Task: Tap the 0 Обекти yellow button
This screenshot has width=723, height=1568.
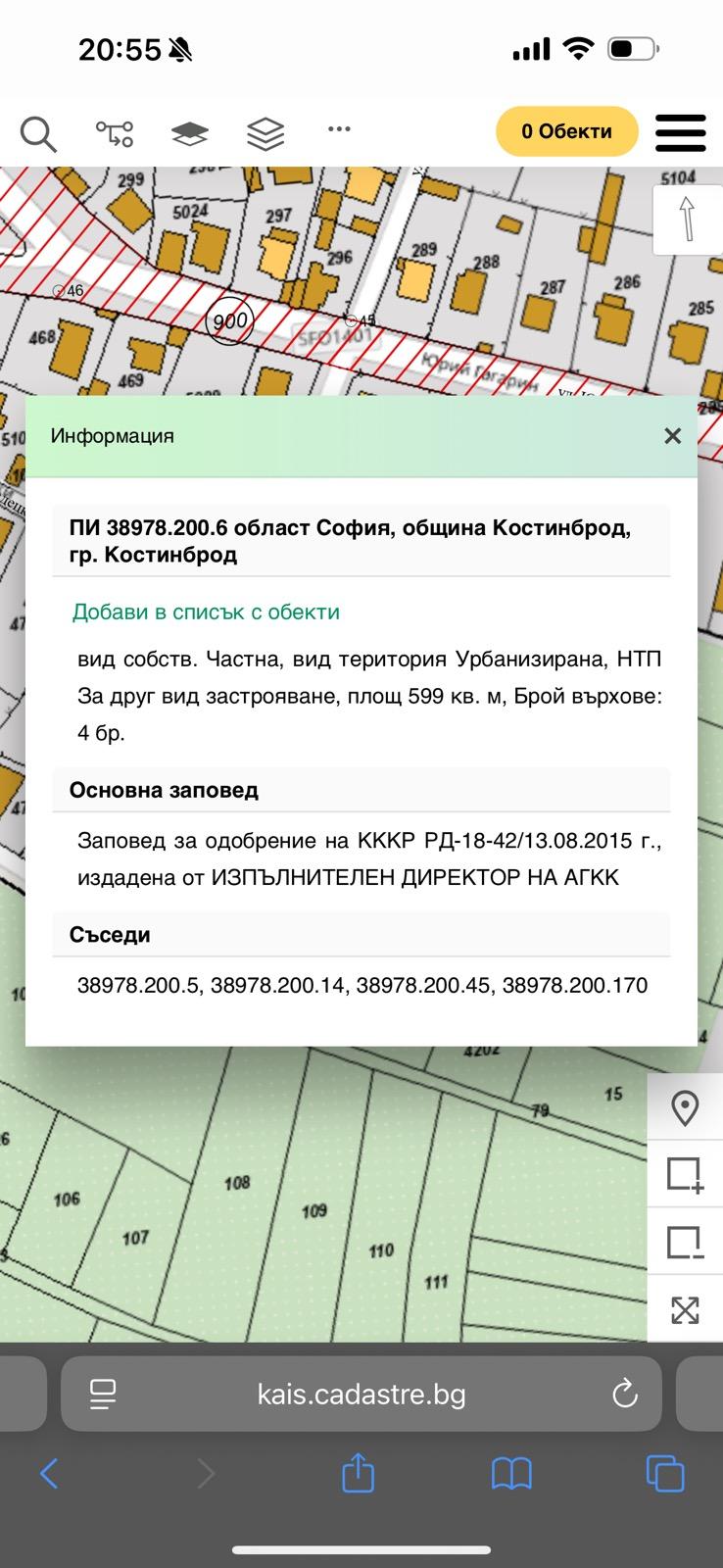Action: [x=567, y=131]
